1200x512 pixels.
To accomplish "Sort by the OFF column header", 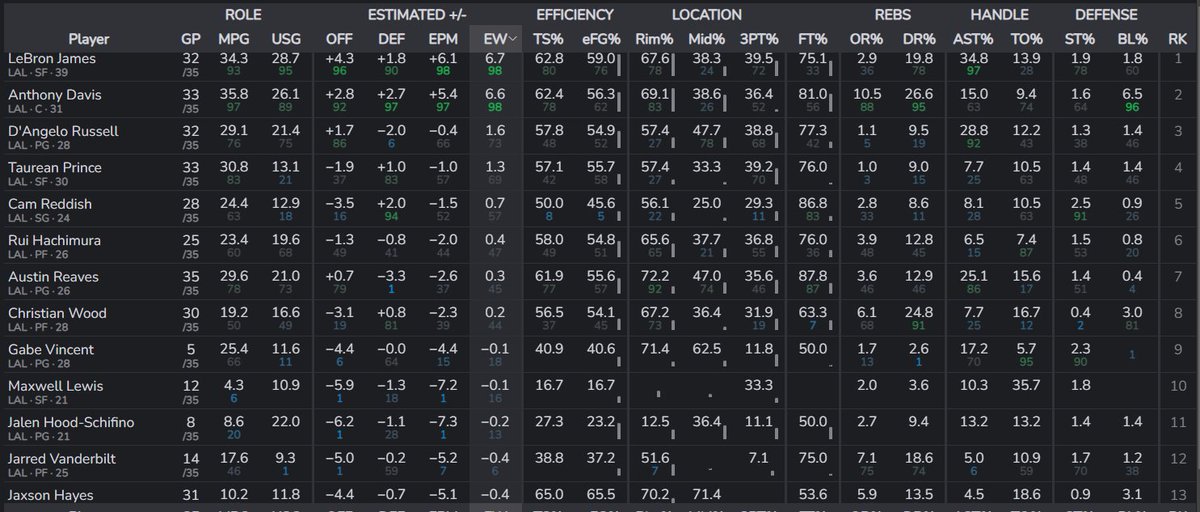I will [x=339, y=40].
